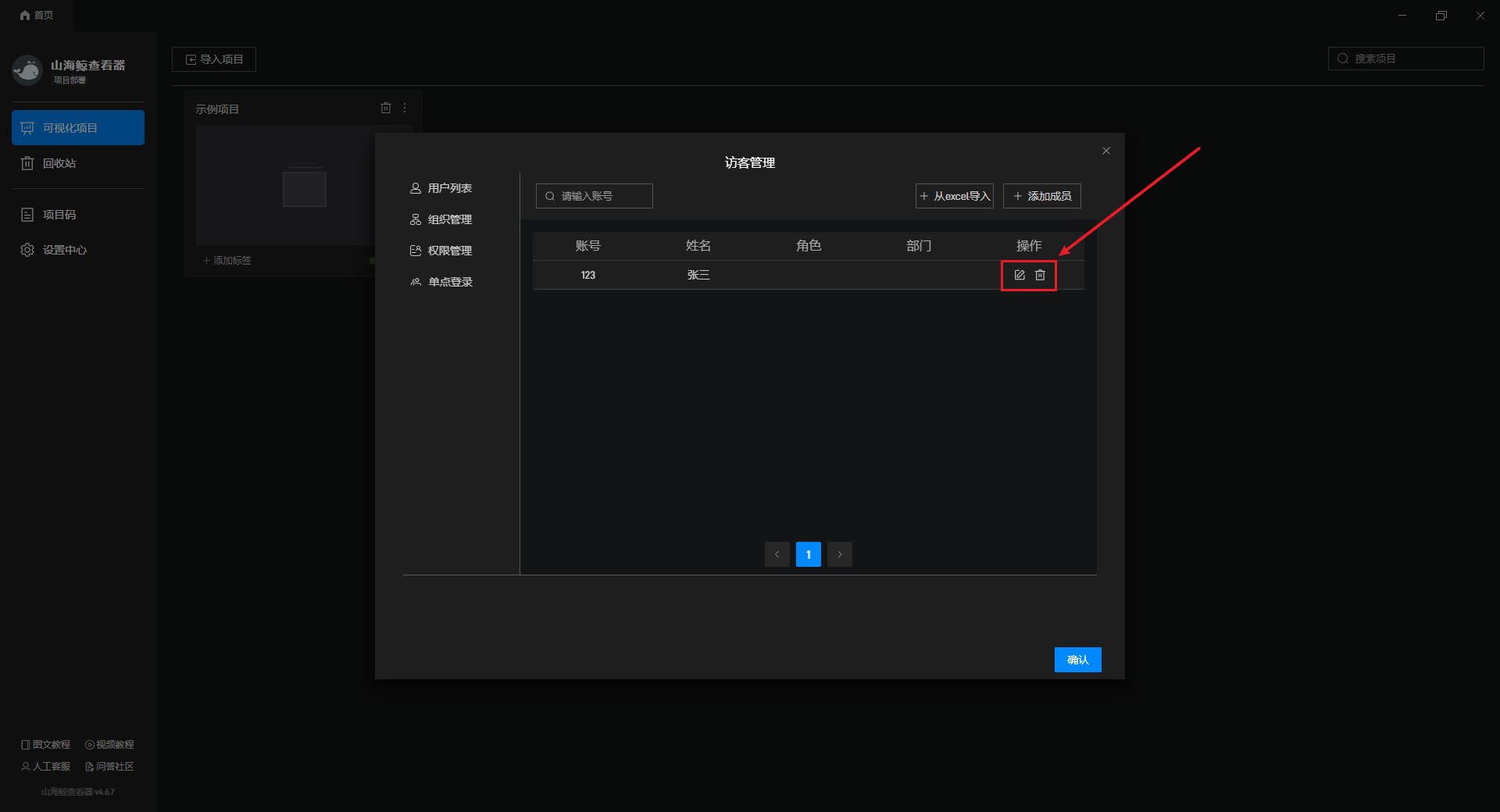The image size is (1500, 812).
Task: Switch to 组织管理 section
Action: click(x=441, y=219)
